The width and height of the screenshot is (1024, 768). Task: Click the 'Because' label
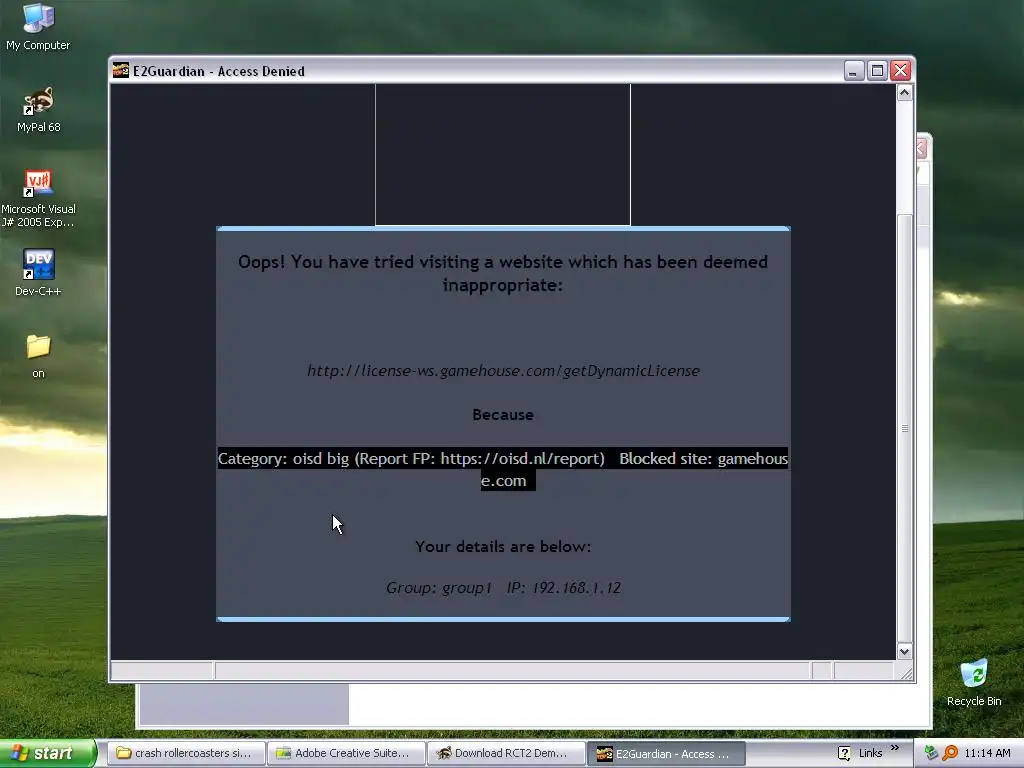pos(503,415)
